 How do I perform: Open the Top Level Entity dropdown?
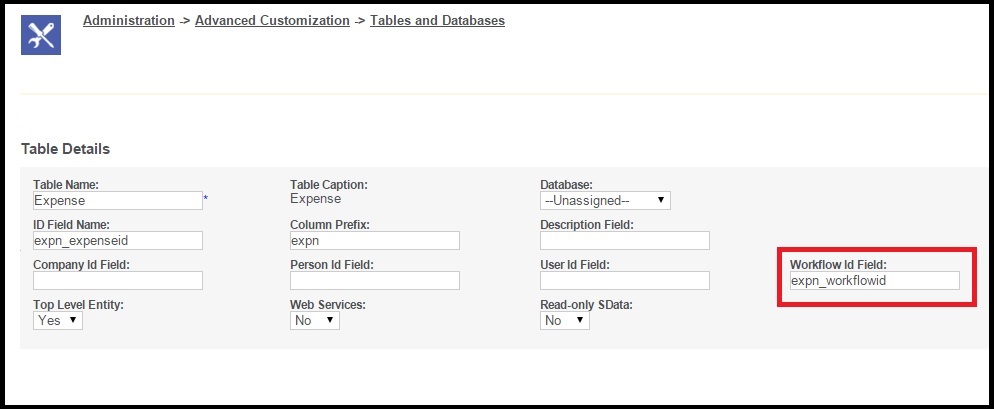[58, 321]
